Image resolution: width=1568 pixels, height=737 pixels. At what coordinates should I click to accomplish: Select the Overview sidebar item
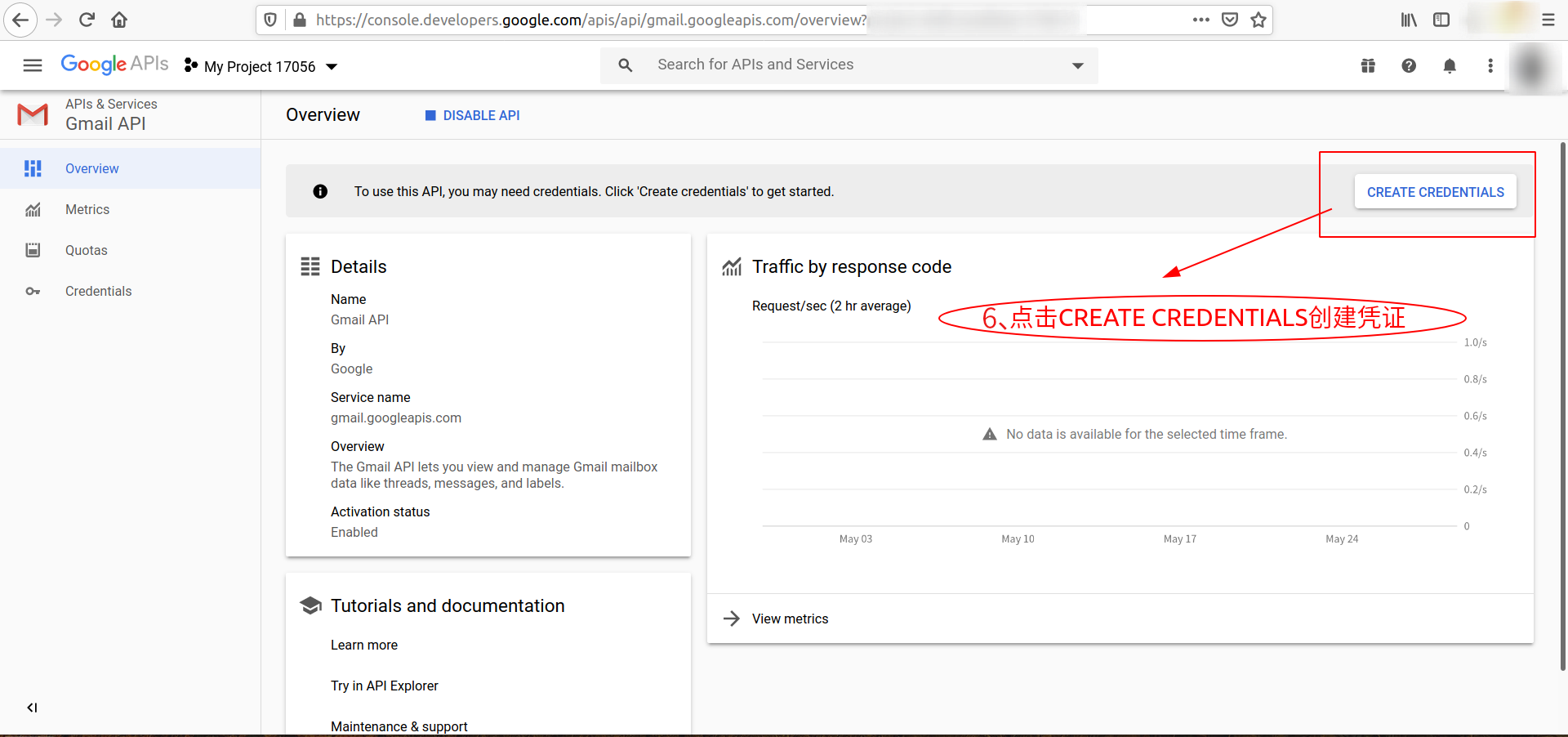pos(131,168)
